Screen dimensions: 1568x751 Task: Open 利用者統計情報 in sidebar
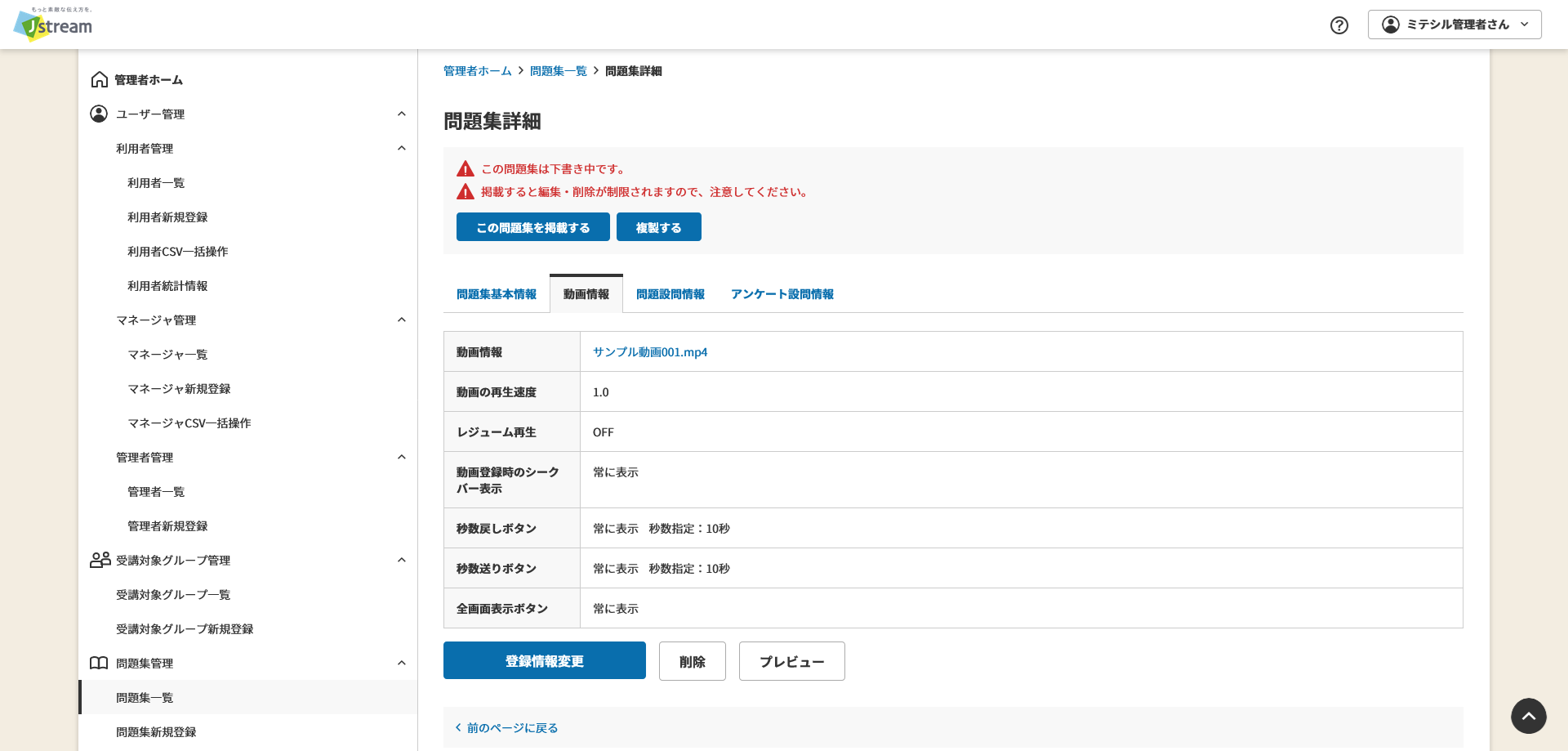[x=167, y=286]
